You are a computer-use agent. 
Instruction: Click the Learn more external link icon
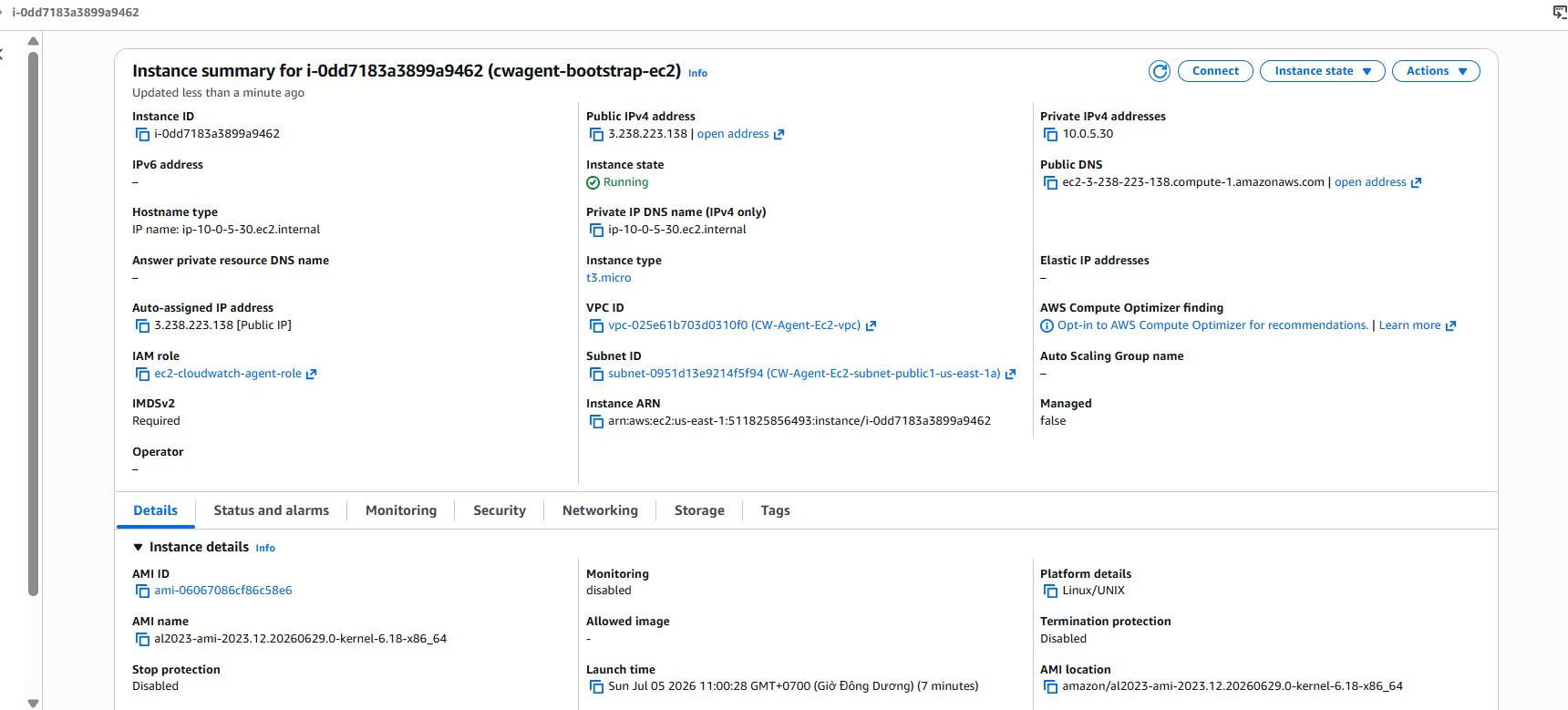coord(1451,326)
